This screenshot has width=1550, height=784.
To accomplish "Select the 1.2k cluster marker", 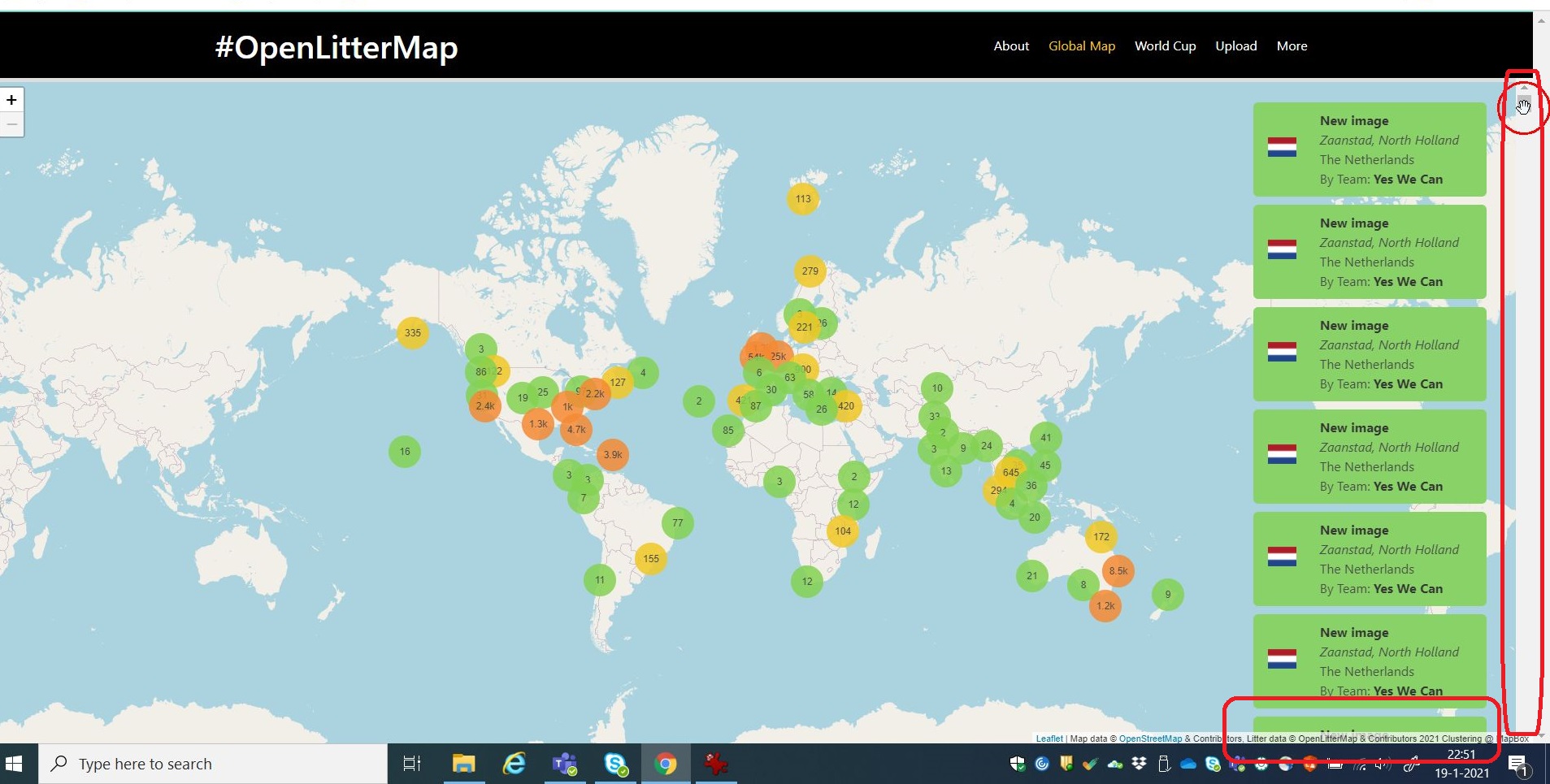I will (x=1105, y=606).
